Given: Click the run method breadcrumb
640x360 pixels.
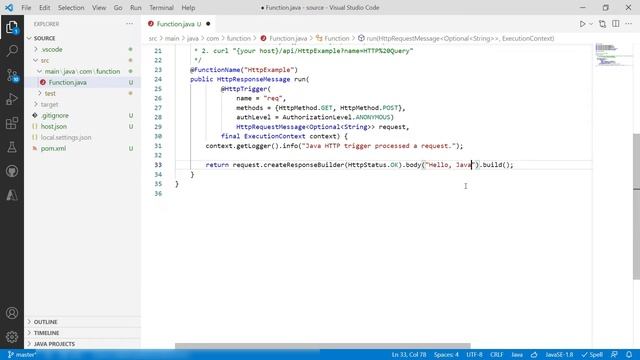Looking at the screenshot, I should pos(456,38).
